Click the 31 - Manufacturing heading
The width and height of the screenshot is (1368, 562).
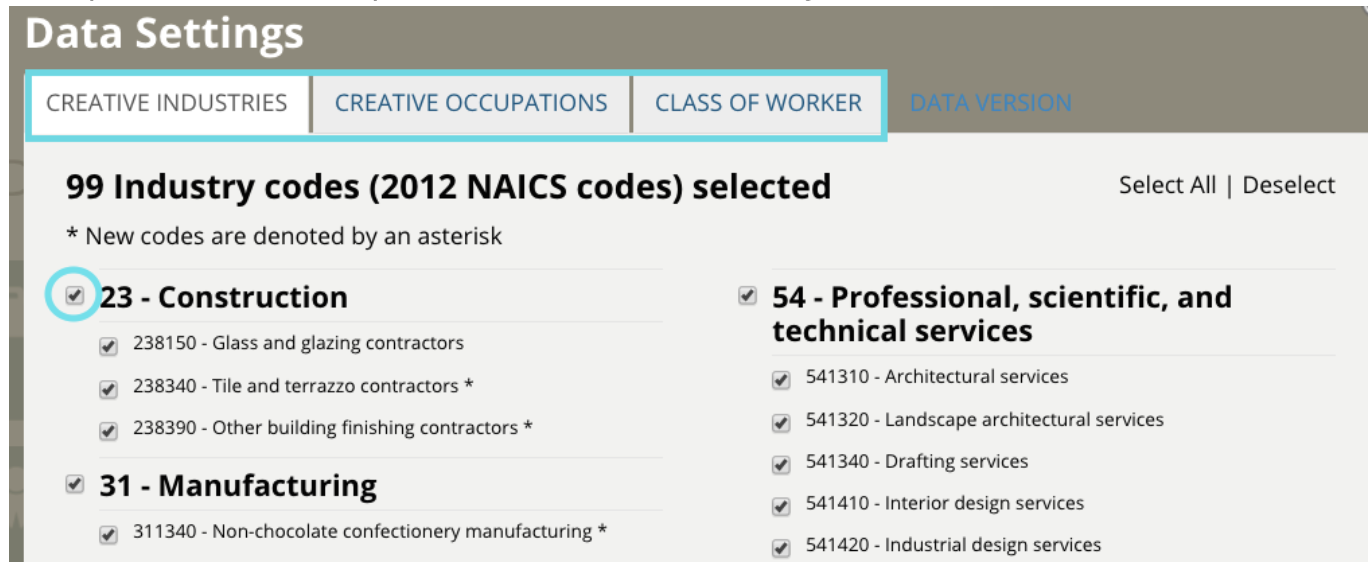[x=238, y=486]
